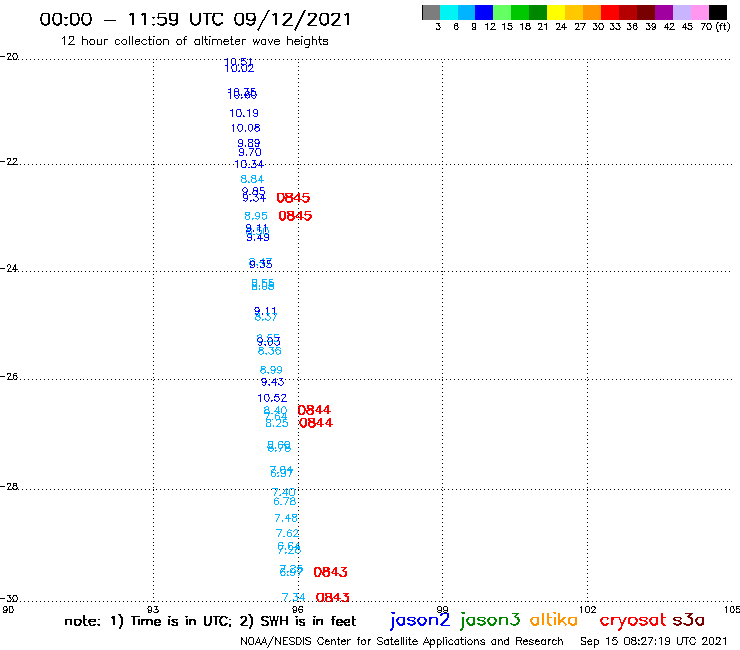740x650 pixels.
Task: Click the 7.62 wave height value
Action: point(287,533)
